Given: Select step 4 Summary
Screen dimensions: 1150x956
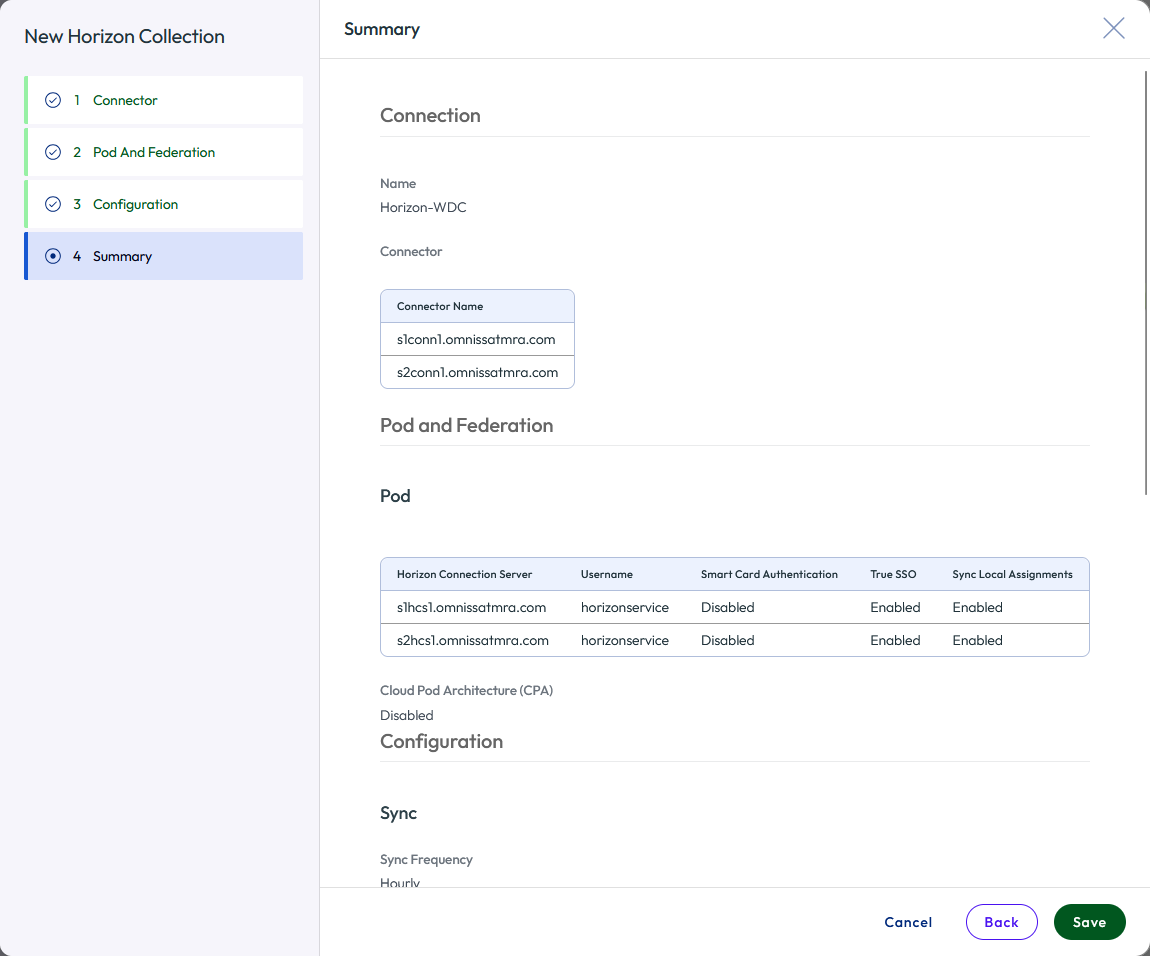Looking at the screenshot, I should click(x=122, y=256).
